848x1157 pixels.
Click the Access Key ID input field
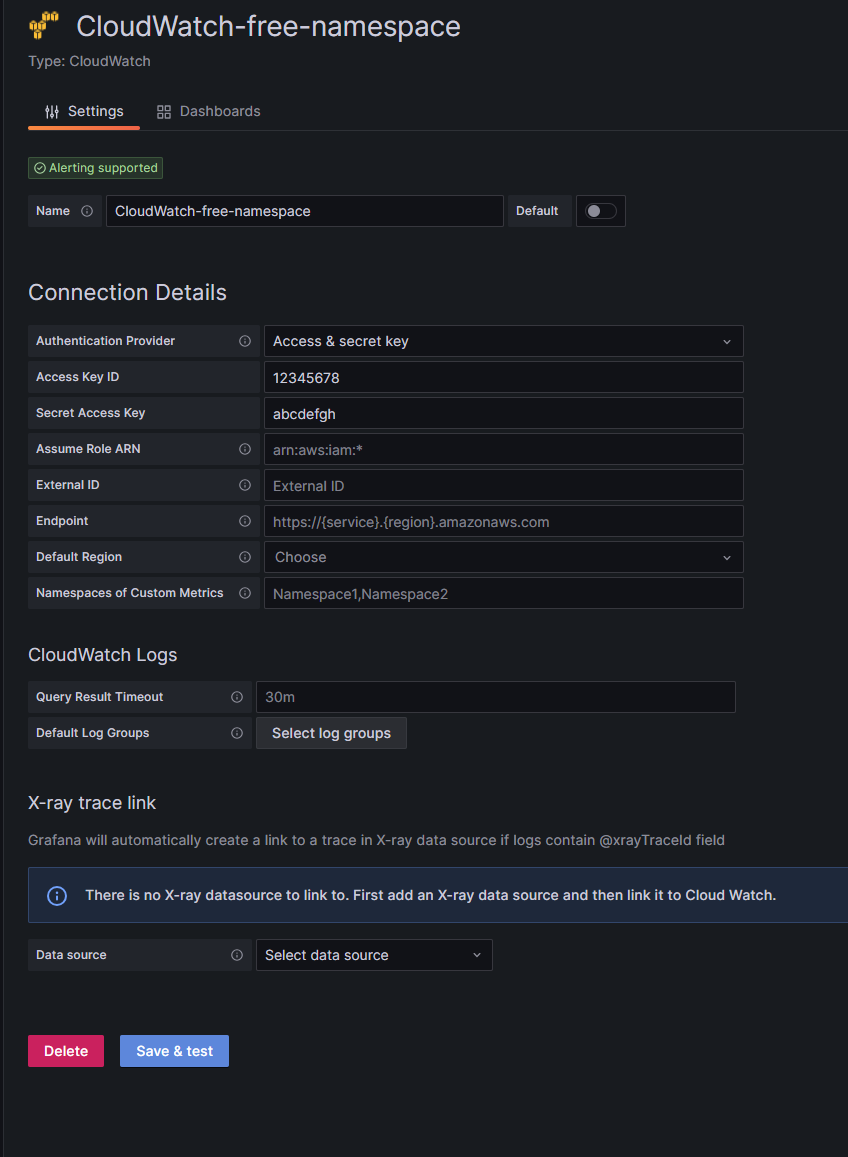[x=503, y=377]
